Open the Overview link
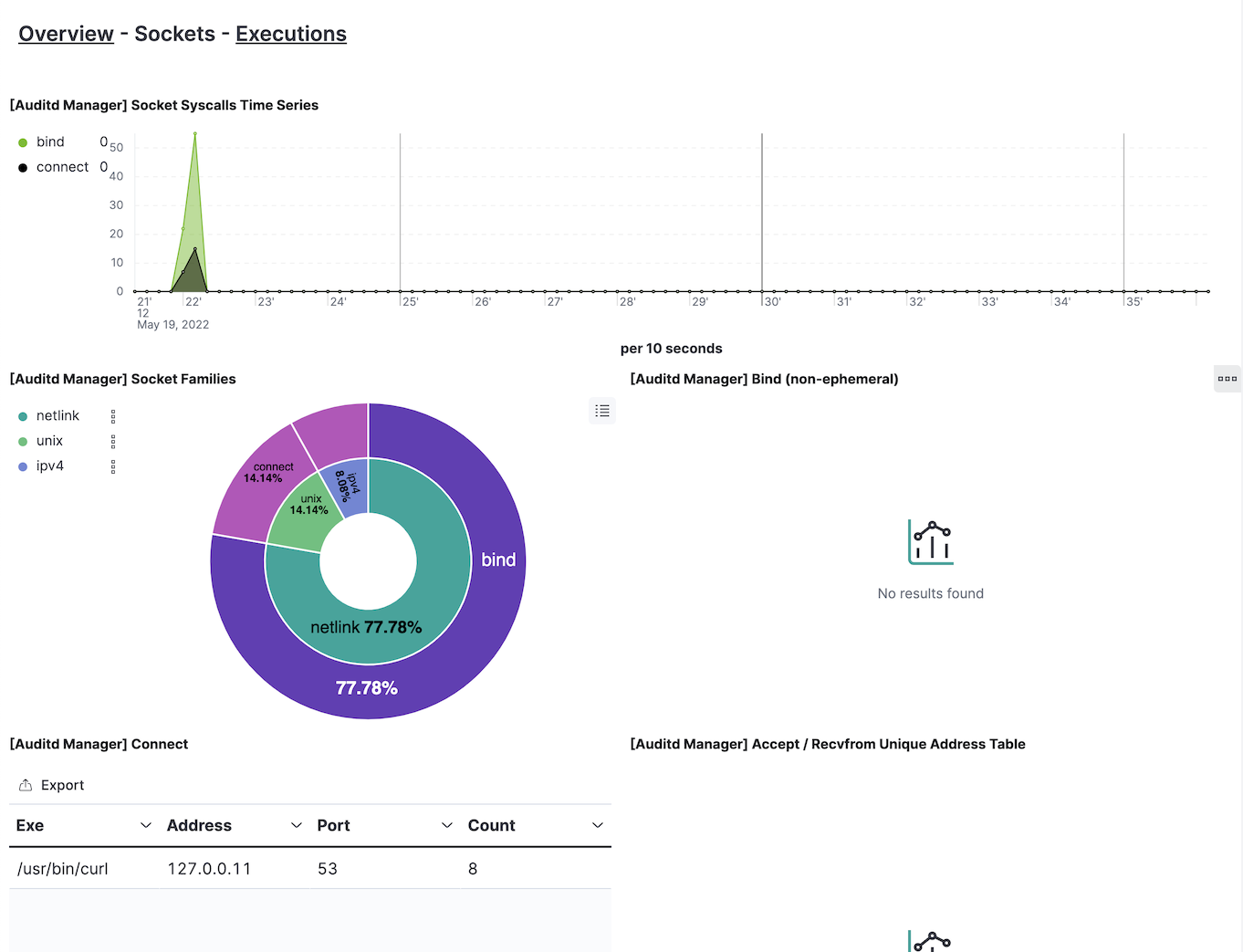Screen dimensions: 1243x952 [x=66, y=34]
